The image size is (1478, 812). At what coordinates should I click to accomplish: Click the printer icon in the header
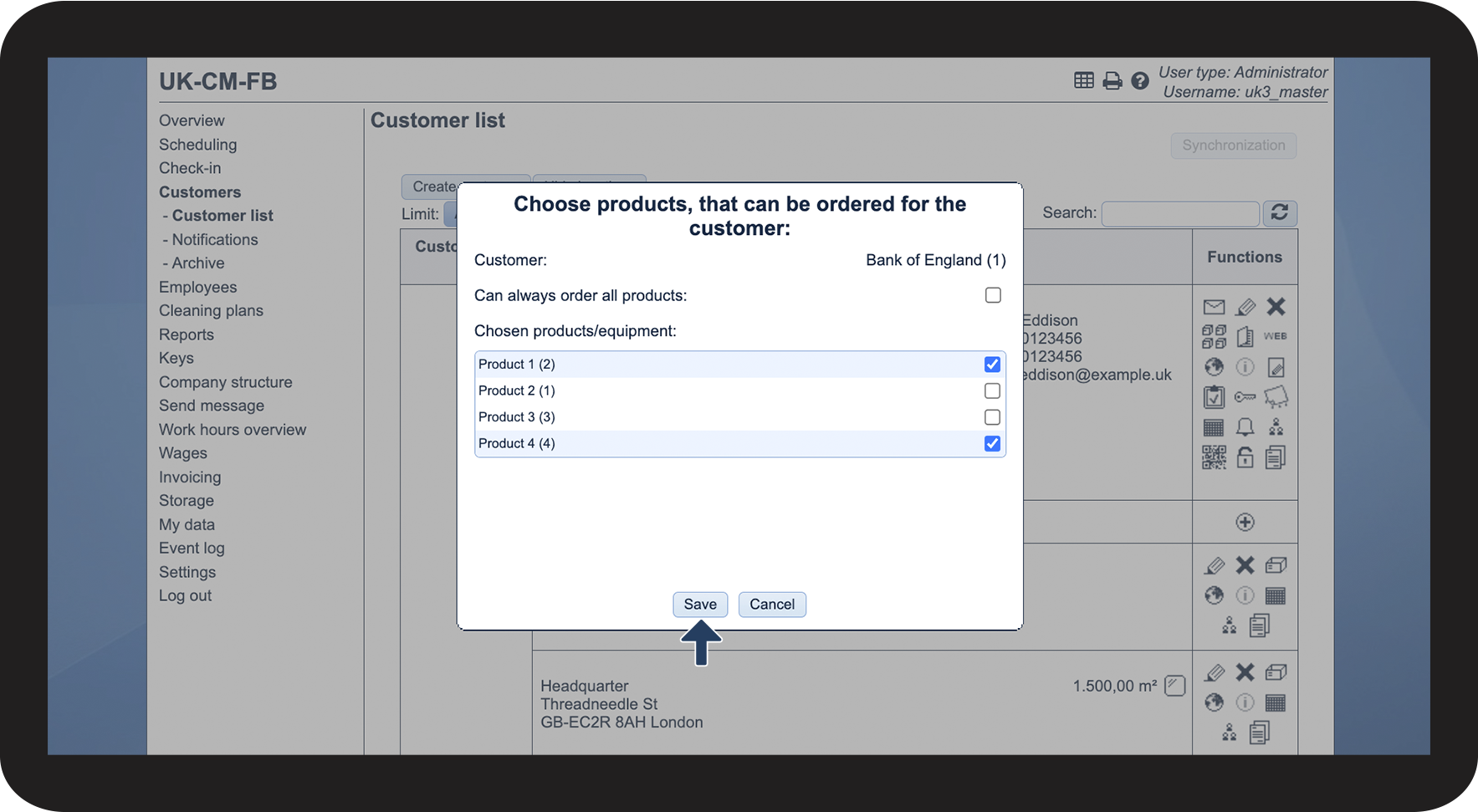[x=1112, y=80]
